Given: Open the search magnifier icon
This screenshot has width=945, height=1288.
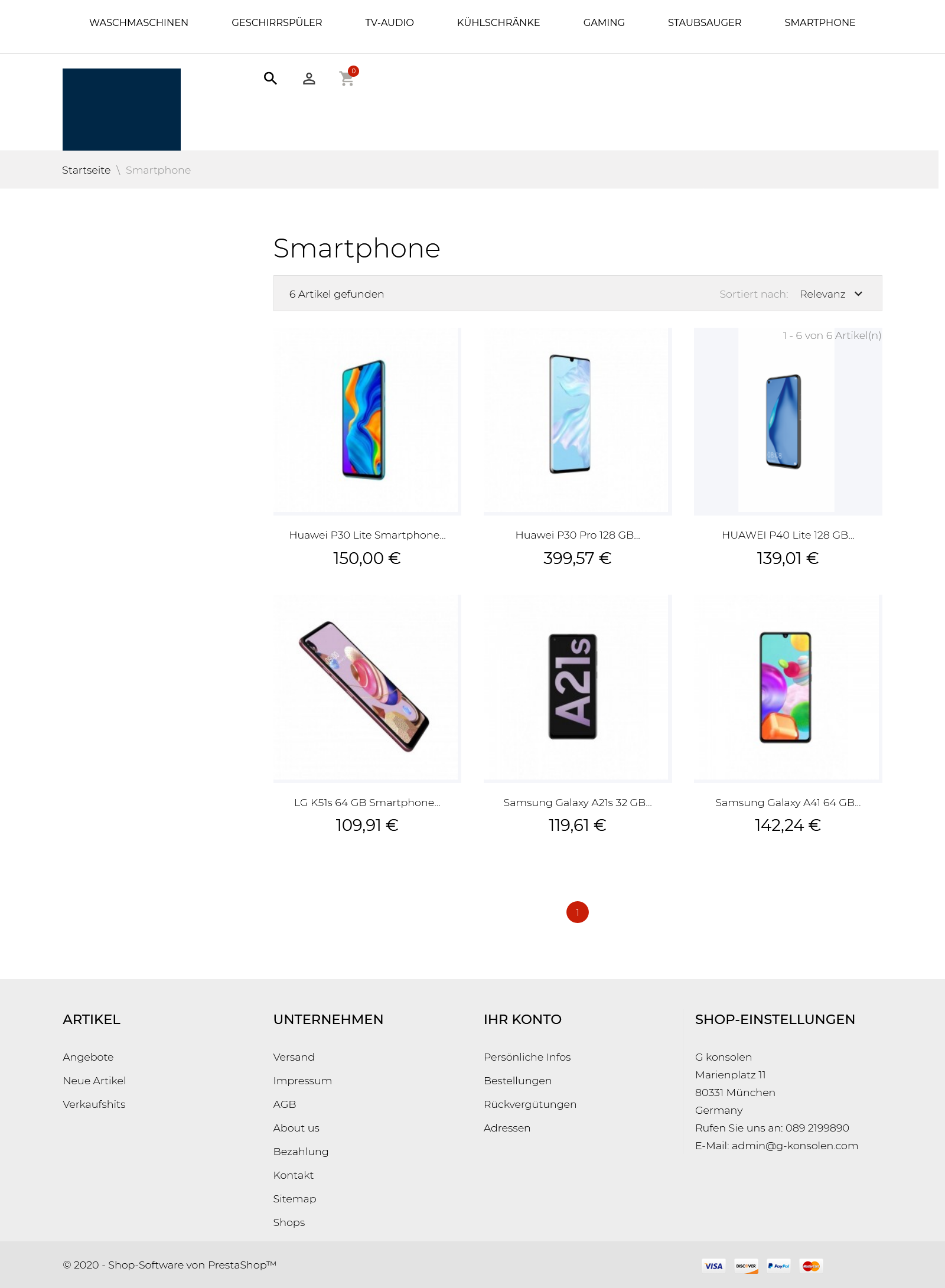Looking at the screenshot, I should pyautogui.click(x=271, y=78).
